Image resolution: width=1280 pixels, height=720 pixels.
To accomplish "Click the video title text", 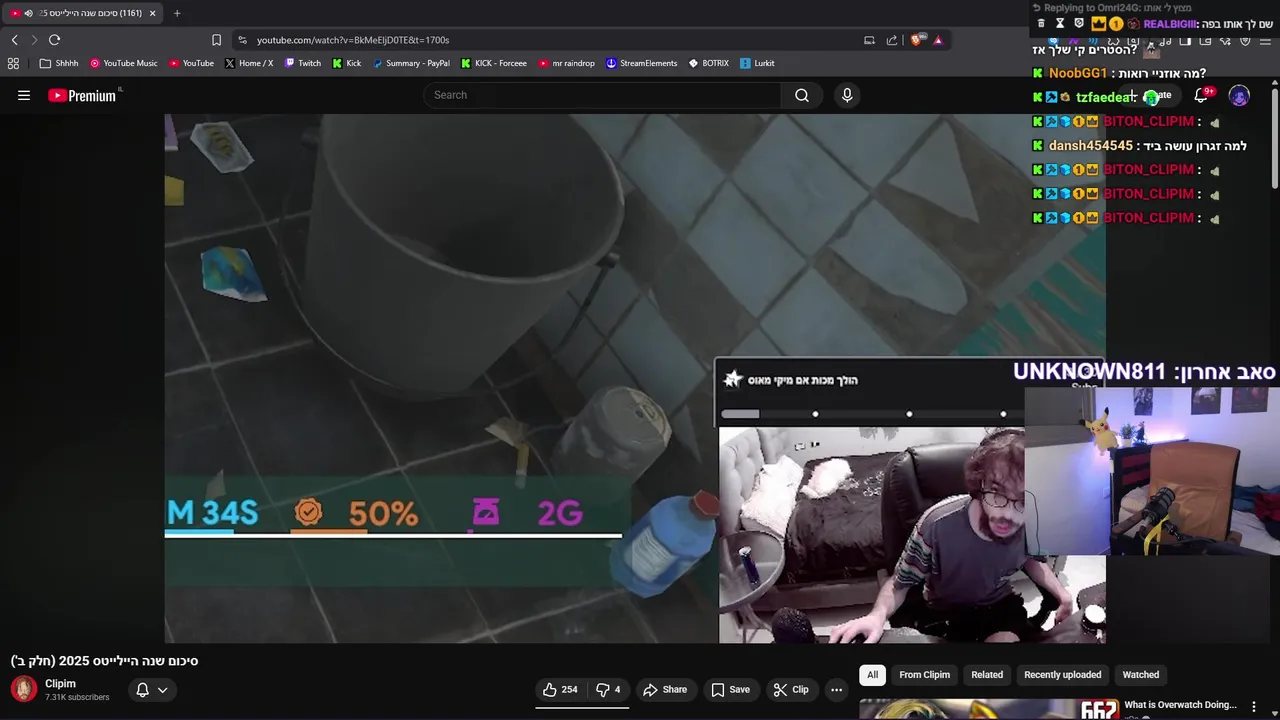I will click(x=105, y=661).
